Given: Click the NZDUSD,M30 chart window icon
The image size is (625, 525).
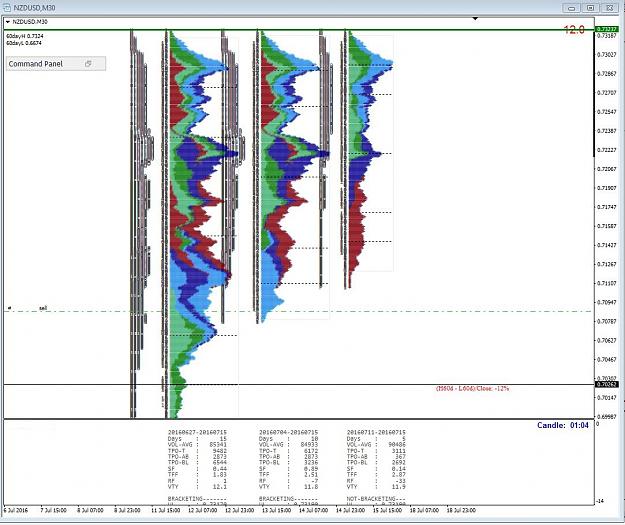Looking at the screenshot, I should [x=7, y=8].
